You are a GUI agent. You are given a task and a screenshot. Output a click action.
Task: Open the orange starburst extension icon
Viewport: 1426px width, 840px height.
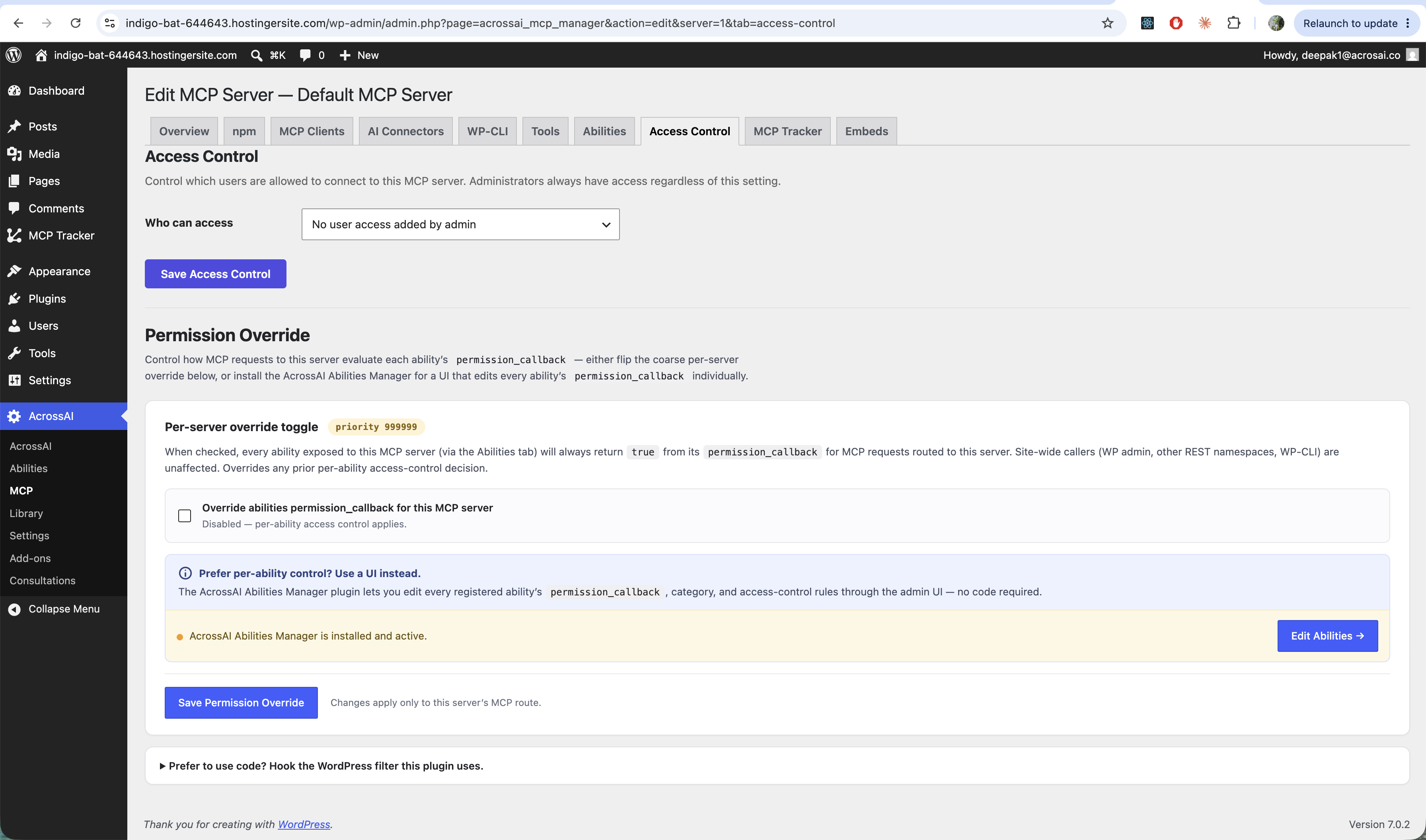[x=1205, y=23]
